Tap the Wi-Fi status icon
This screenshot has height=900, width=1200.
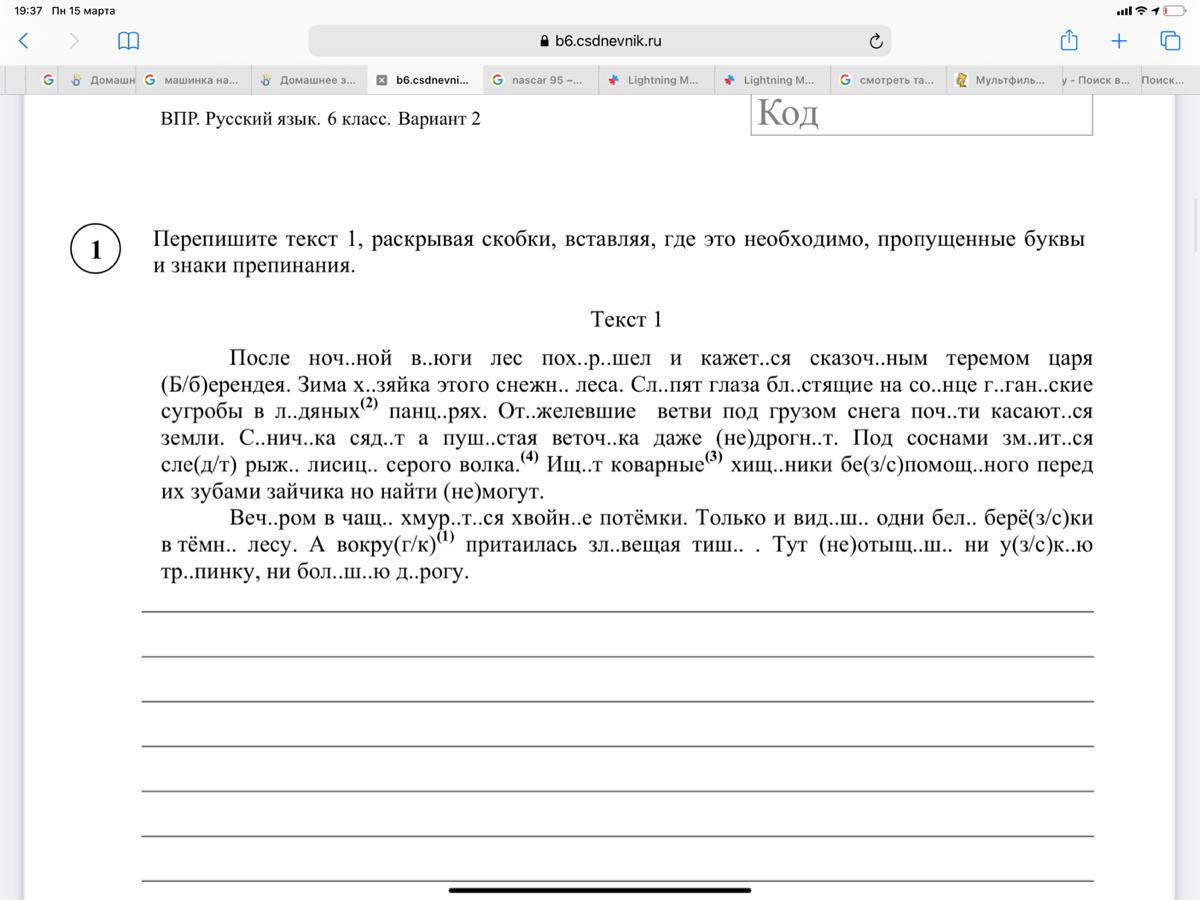click(1141, 11)
